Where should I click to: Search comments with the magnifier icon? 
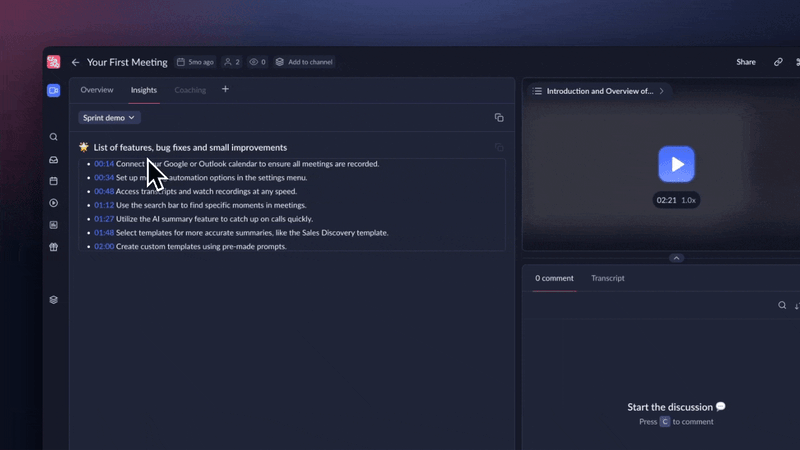tap(782, 305)
